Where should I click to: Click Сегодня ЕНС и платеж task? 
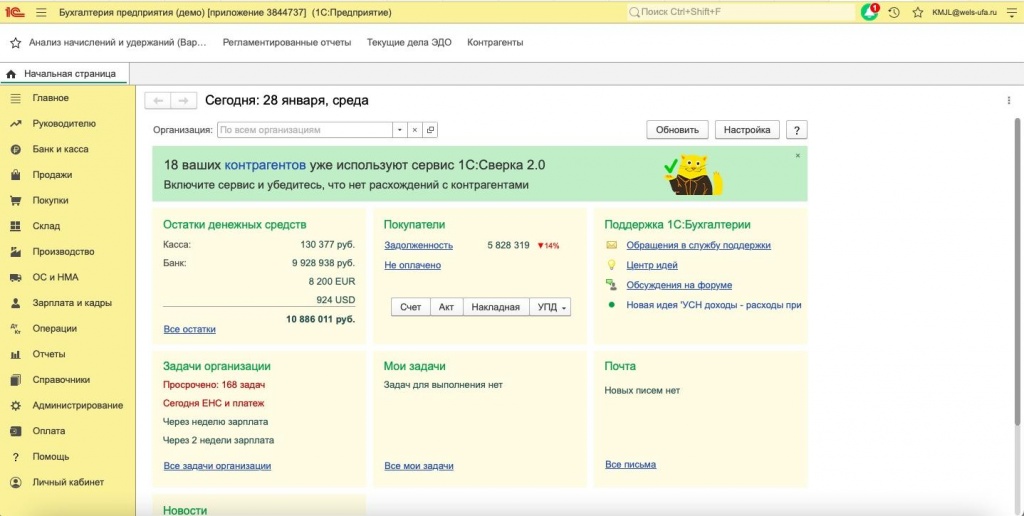(x=214, y=404)
